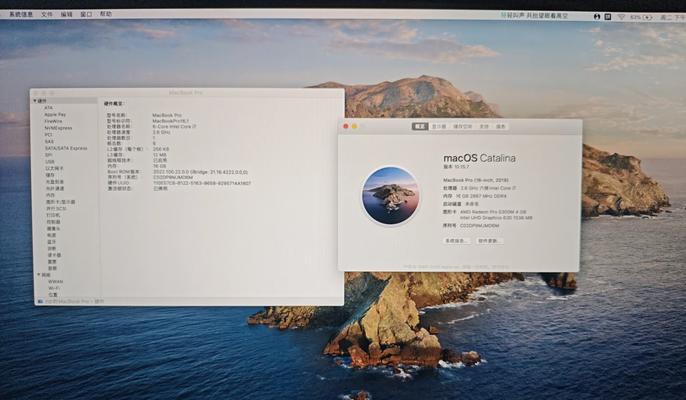Select ATA in the hardware list
686x400 pixels.
tap(48, 108)
